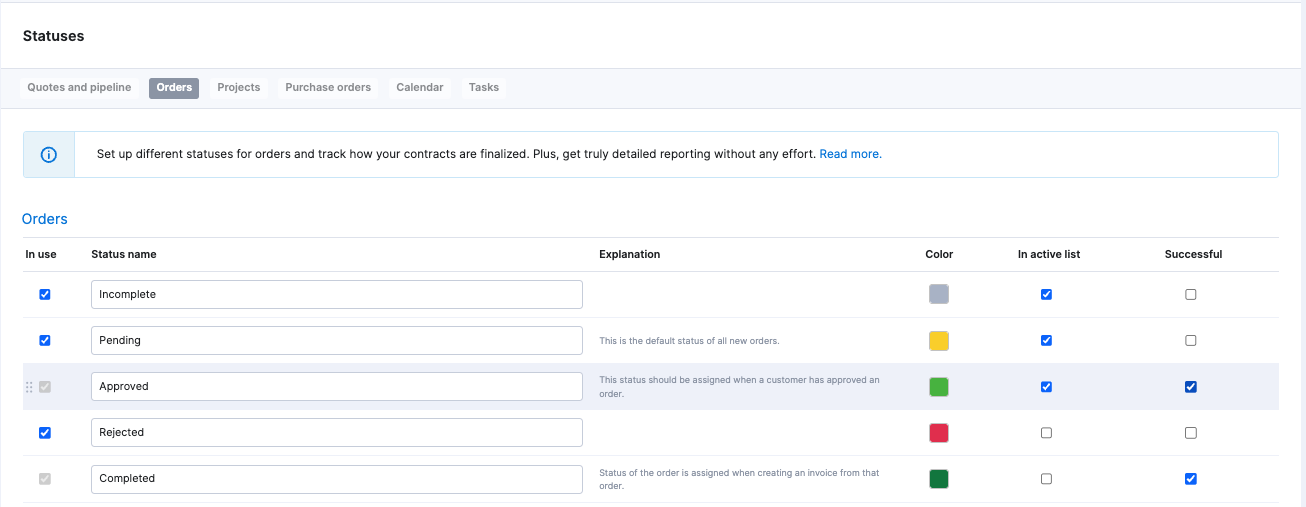
Task: Enable Successful for Pending status
Action: coord(1190,341)
